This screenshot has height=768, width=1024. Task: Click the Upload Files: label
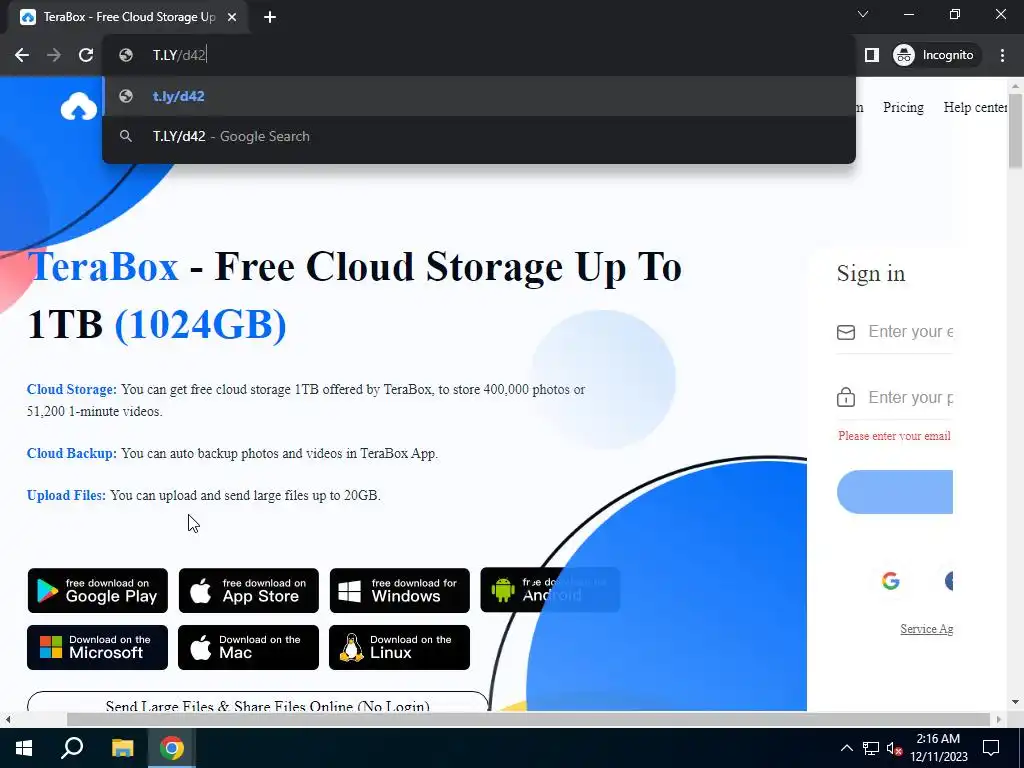coord(66,496)
